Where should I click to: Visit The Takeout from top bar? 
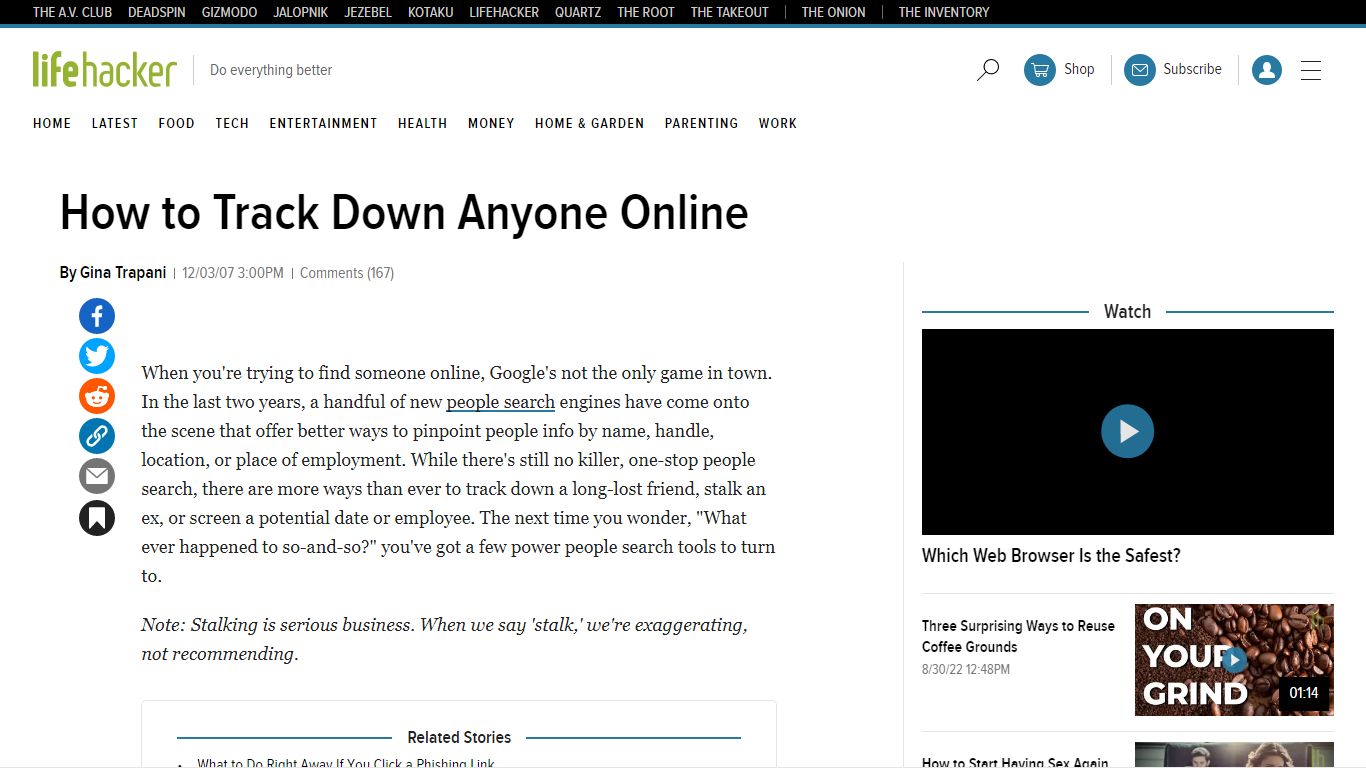[730, 12]
